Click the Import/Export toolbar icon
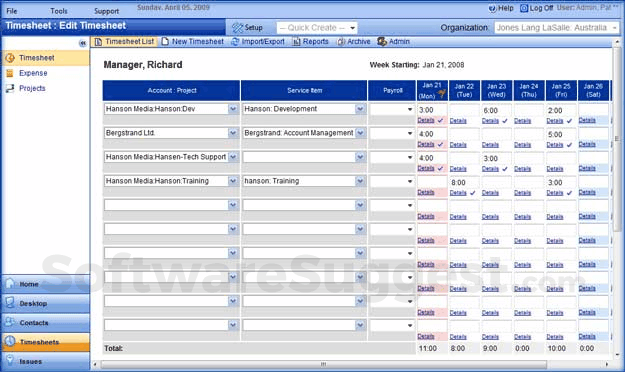Screen dimensions: 625x372 point(235,41)
